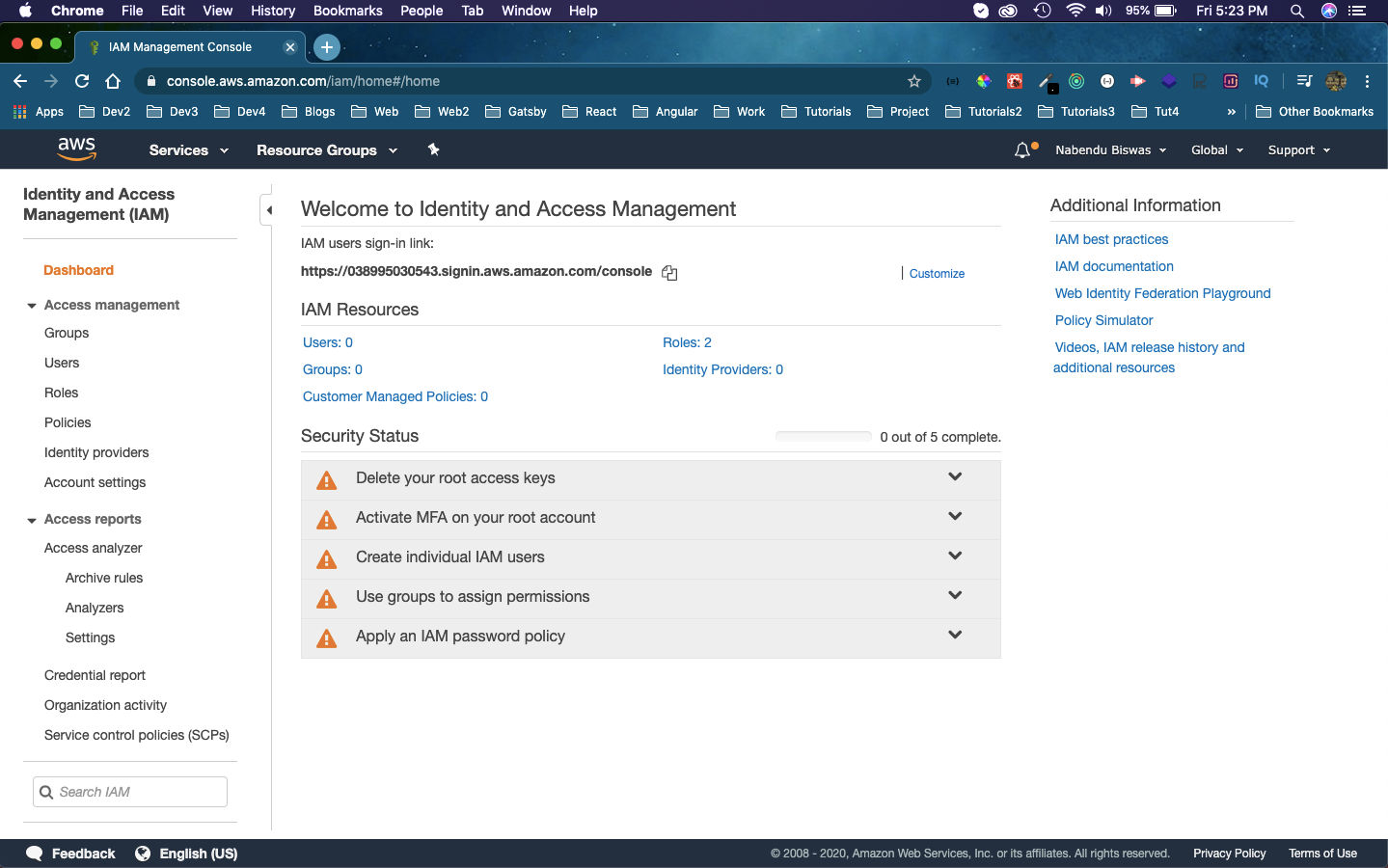This screenshot has width=1388, height=868.
Task: Click the warning icon beside Apply an IAM password policy
Action: [x=327, y=638]
